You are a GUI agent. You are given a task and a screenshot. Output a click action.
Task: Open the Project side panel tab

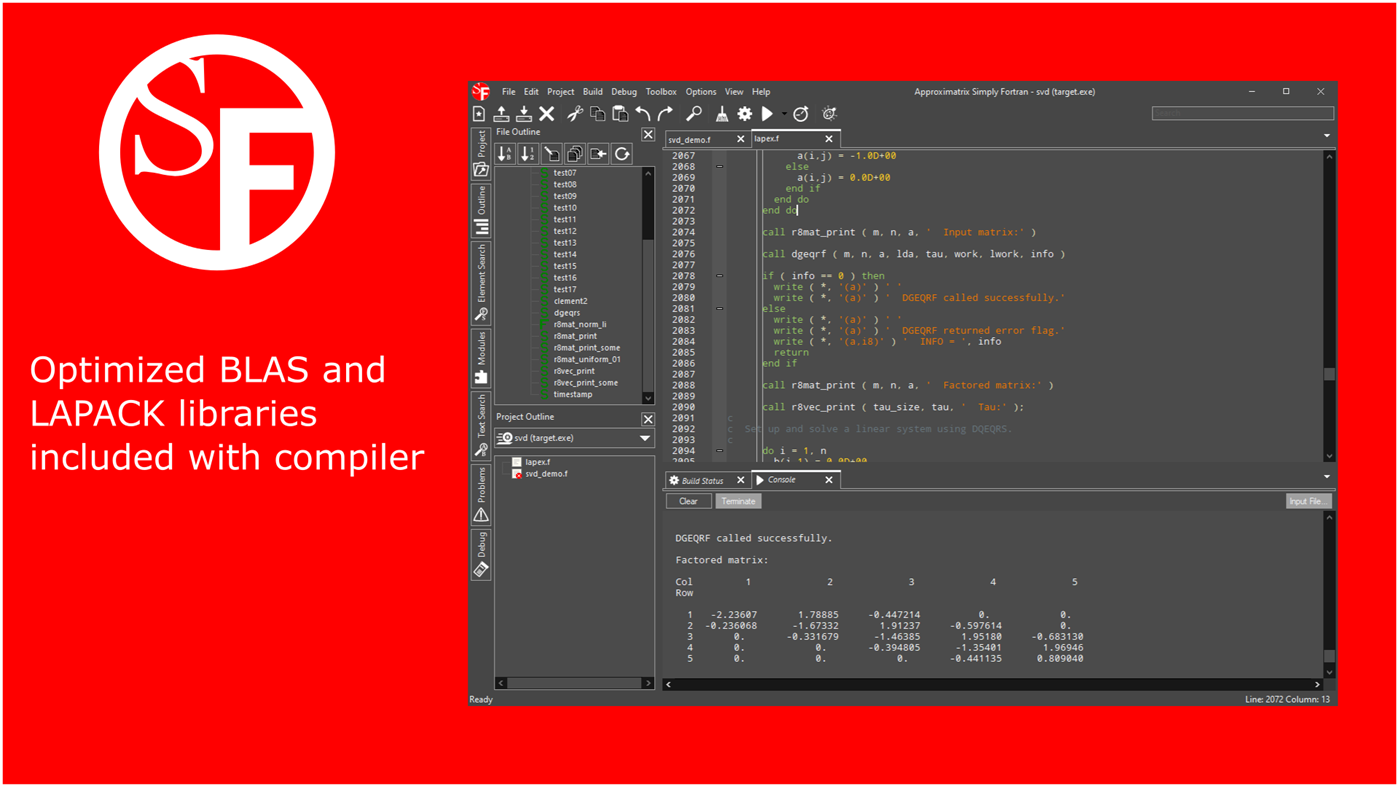[481, 153]
